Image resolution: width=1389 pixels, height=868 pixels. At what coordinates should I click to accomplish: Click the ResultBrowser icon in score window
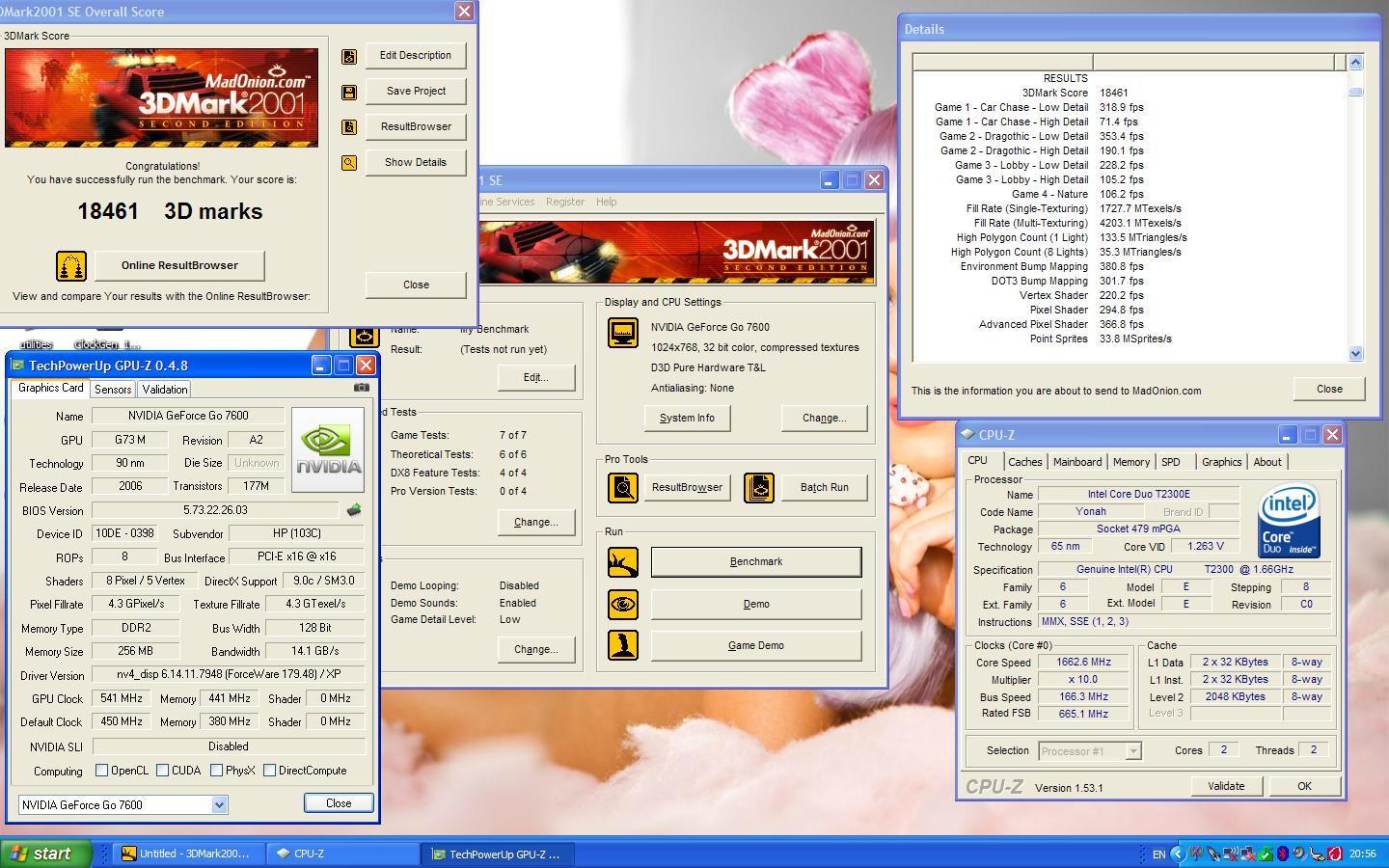349,127
